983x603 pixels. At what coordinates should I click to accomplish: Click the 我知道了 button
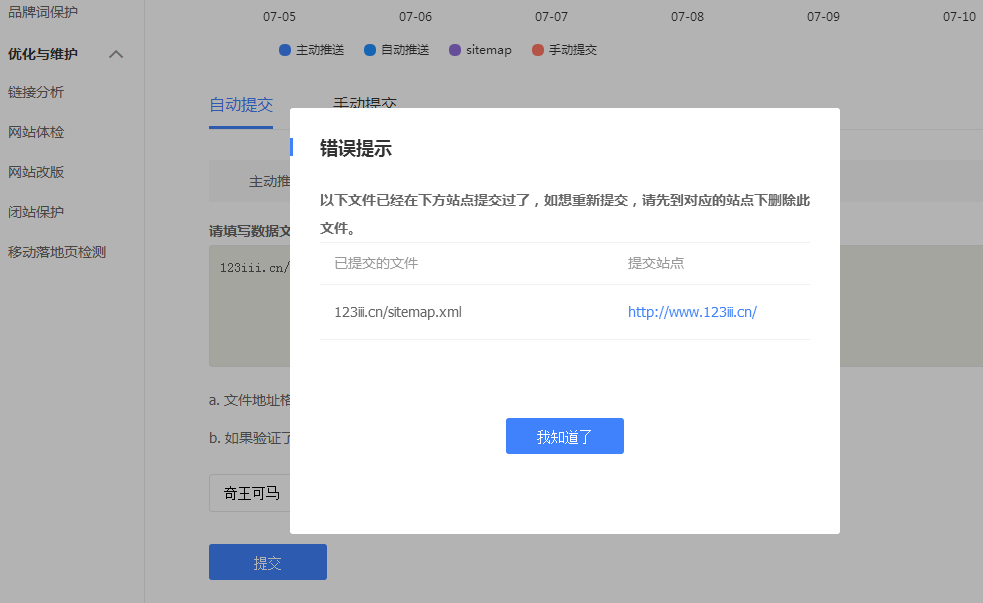tap(564, 436)
